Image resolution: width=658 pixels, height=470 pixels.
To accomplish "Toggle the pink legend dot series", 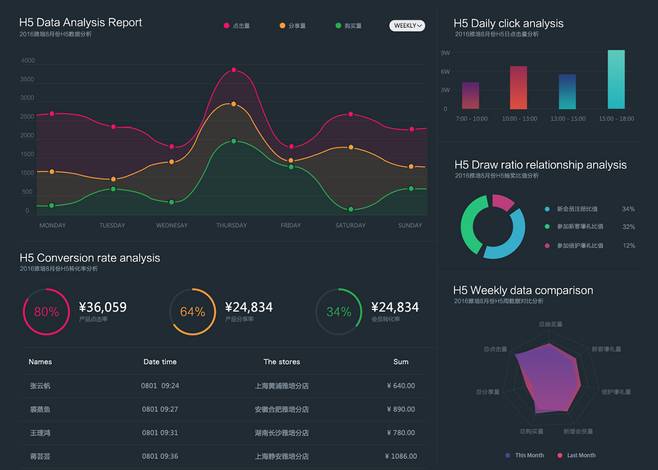I will click(226, 25).
